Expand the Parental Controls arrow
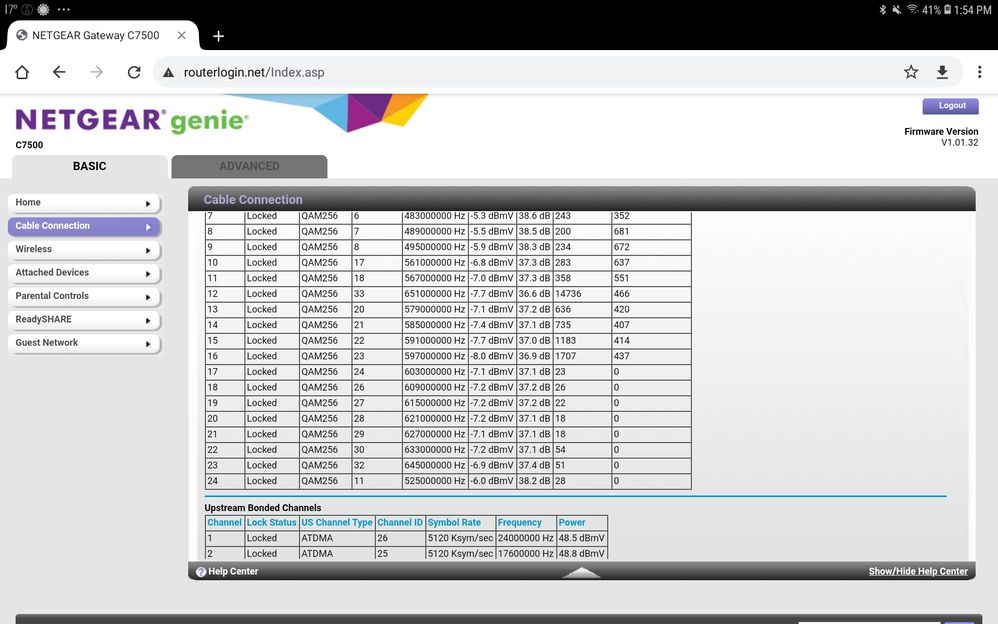This screenshot has height=624, width=998. (x=148, y=297)
